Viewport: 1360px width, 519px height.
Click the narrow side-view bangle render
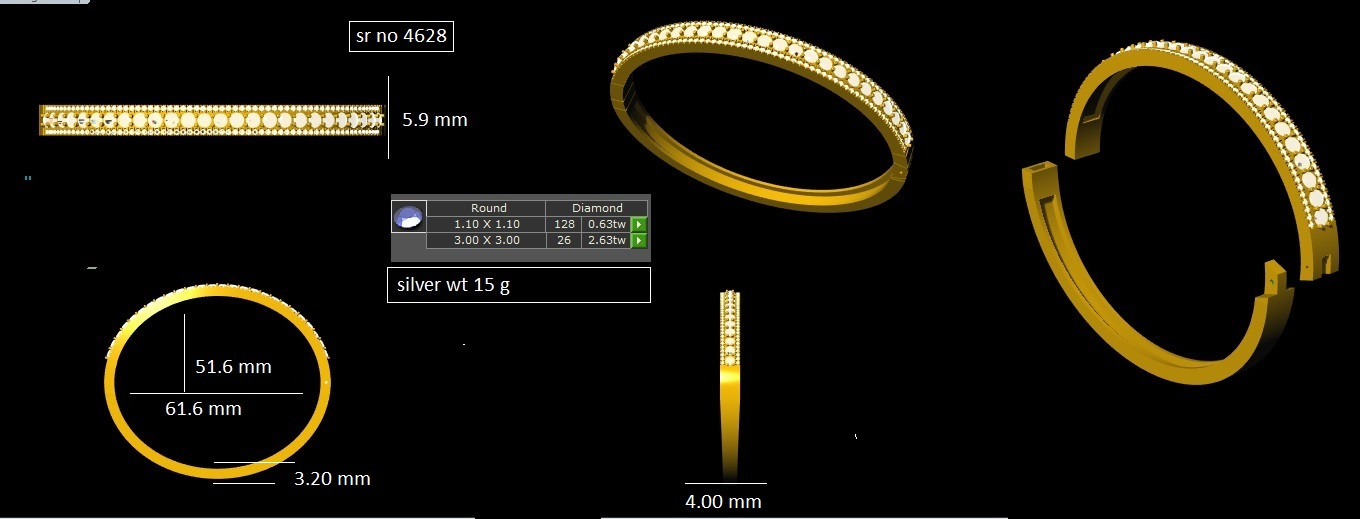[729, 385]
